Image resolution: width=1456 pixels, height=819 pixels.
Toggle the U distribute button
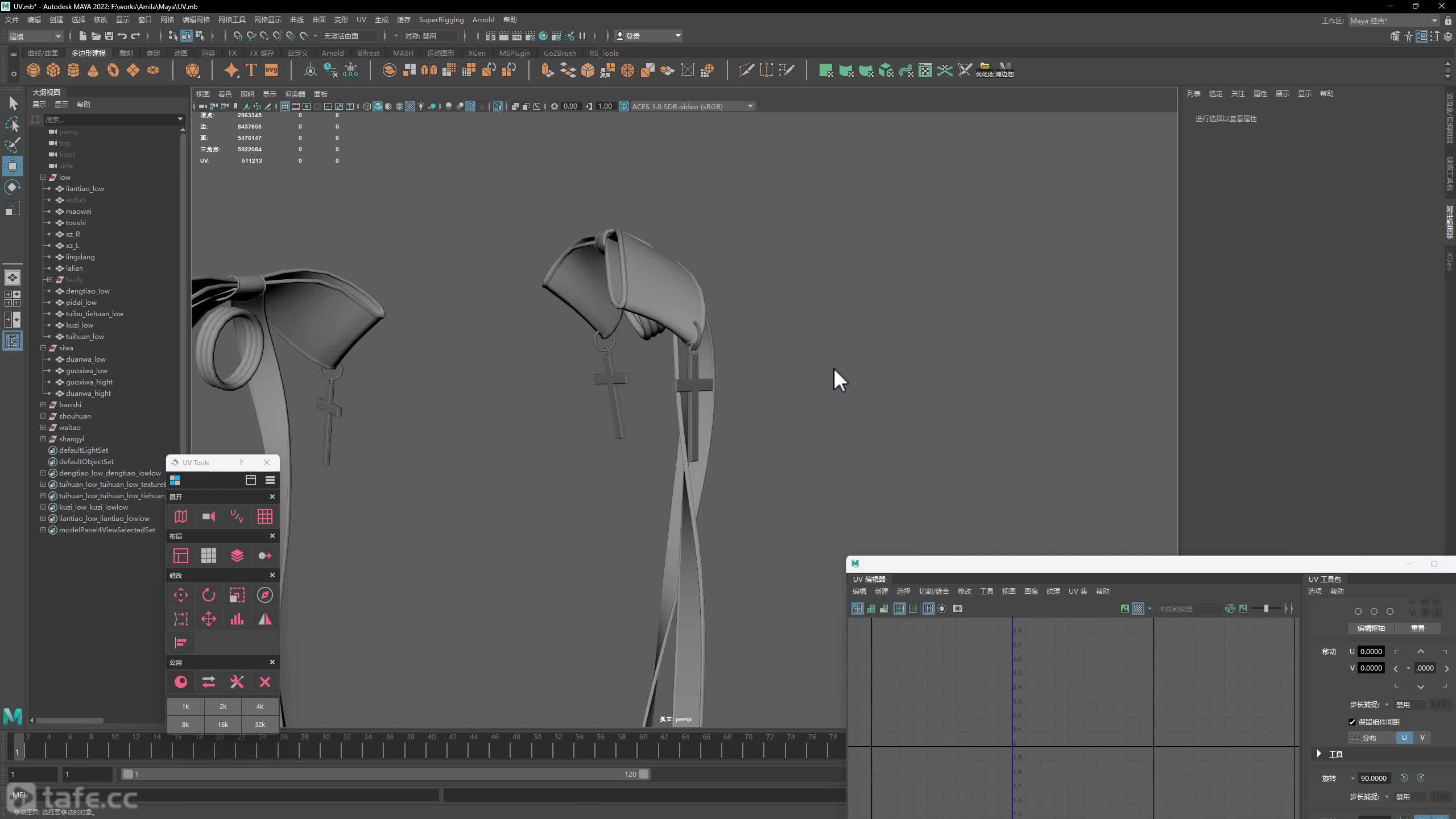coord(1404,738)
